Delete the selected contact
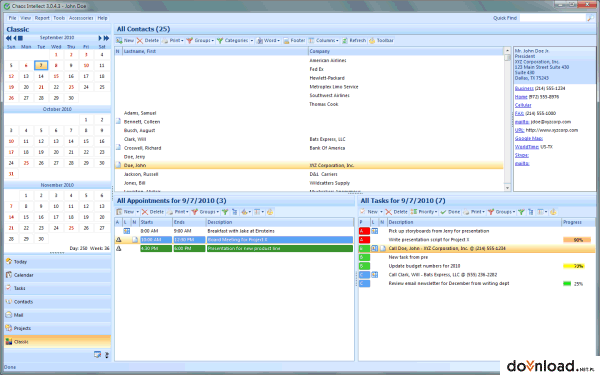Image resolution: width=600 pixels, height=375 pixels. point(148,41)
